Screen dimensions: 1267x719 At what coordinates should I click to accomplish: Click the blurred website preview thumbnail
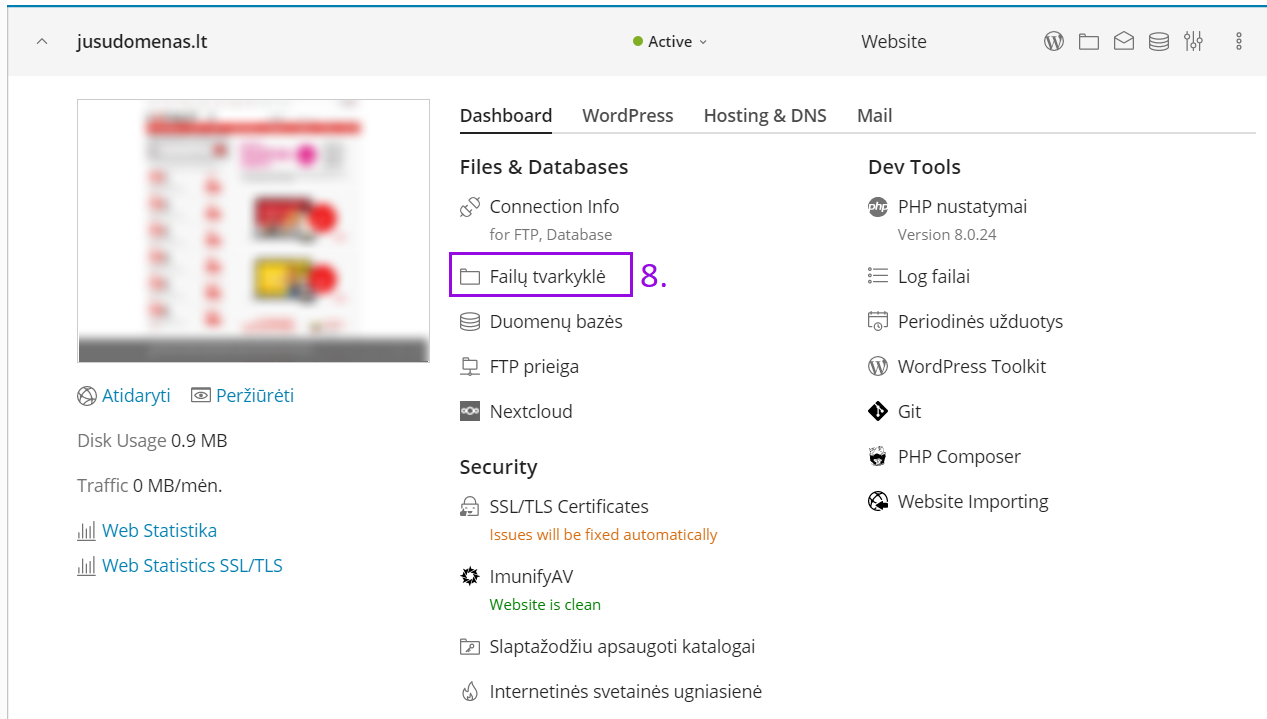coord(253,231)
